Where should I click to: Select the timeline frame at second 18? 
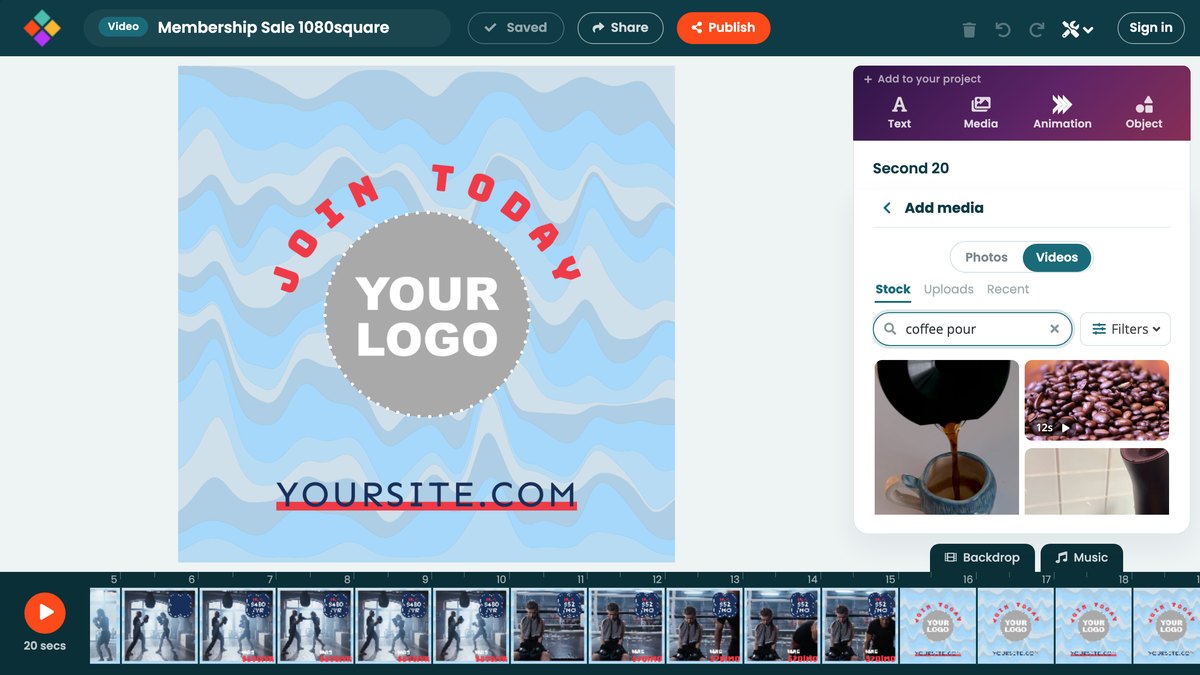(1094, 625)
